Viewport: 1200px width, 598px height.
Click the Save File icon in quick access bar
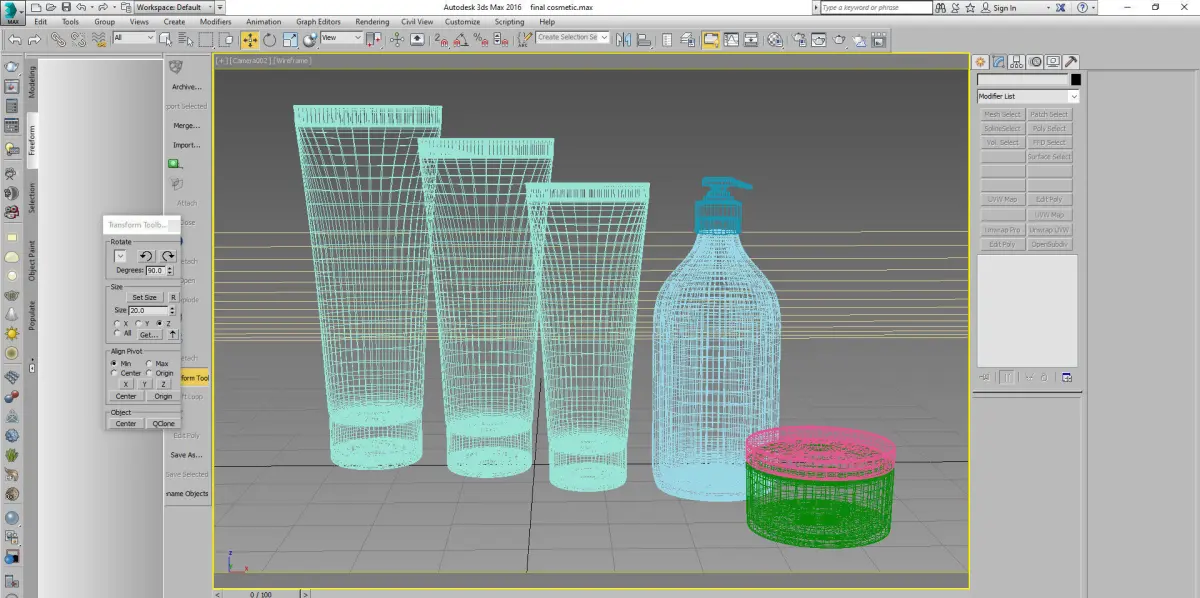[x=66, y=7]
